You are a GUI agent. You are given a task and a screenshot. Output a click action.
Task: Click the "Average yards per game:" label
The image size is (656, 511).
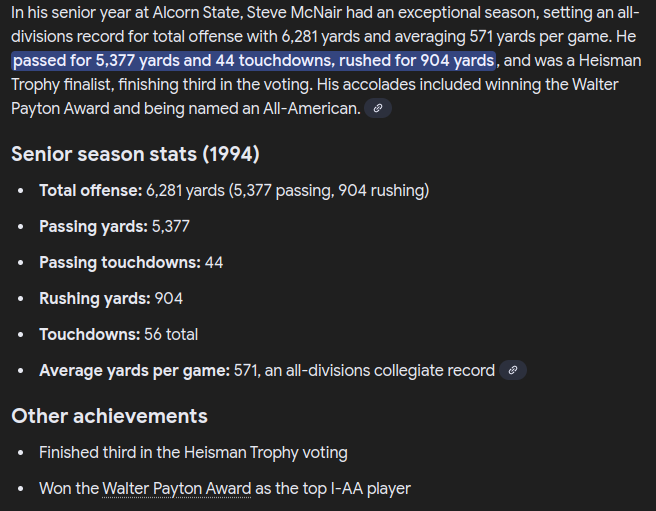coord(134,370)
